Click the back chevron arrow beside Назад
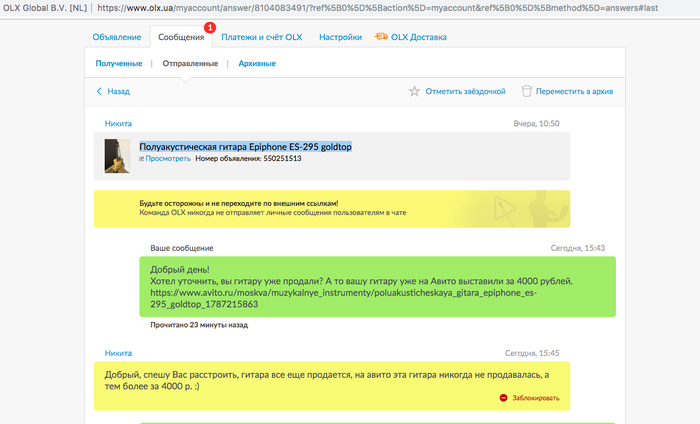700x424 pixels. (x=98, y=91)
